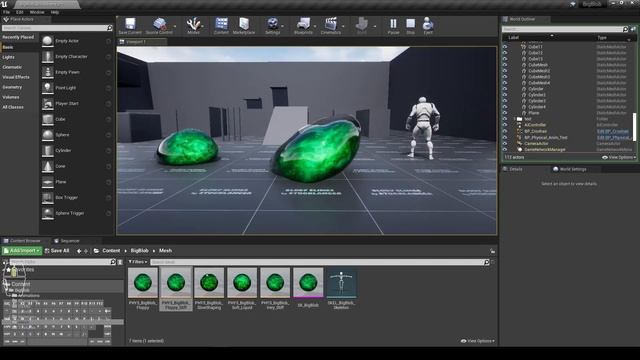Click the World Outliner search field
The width and height of the screenshot is (640, 360).
tap(565, 29)
